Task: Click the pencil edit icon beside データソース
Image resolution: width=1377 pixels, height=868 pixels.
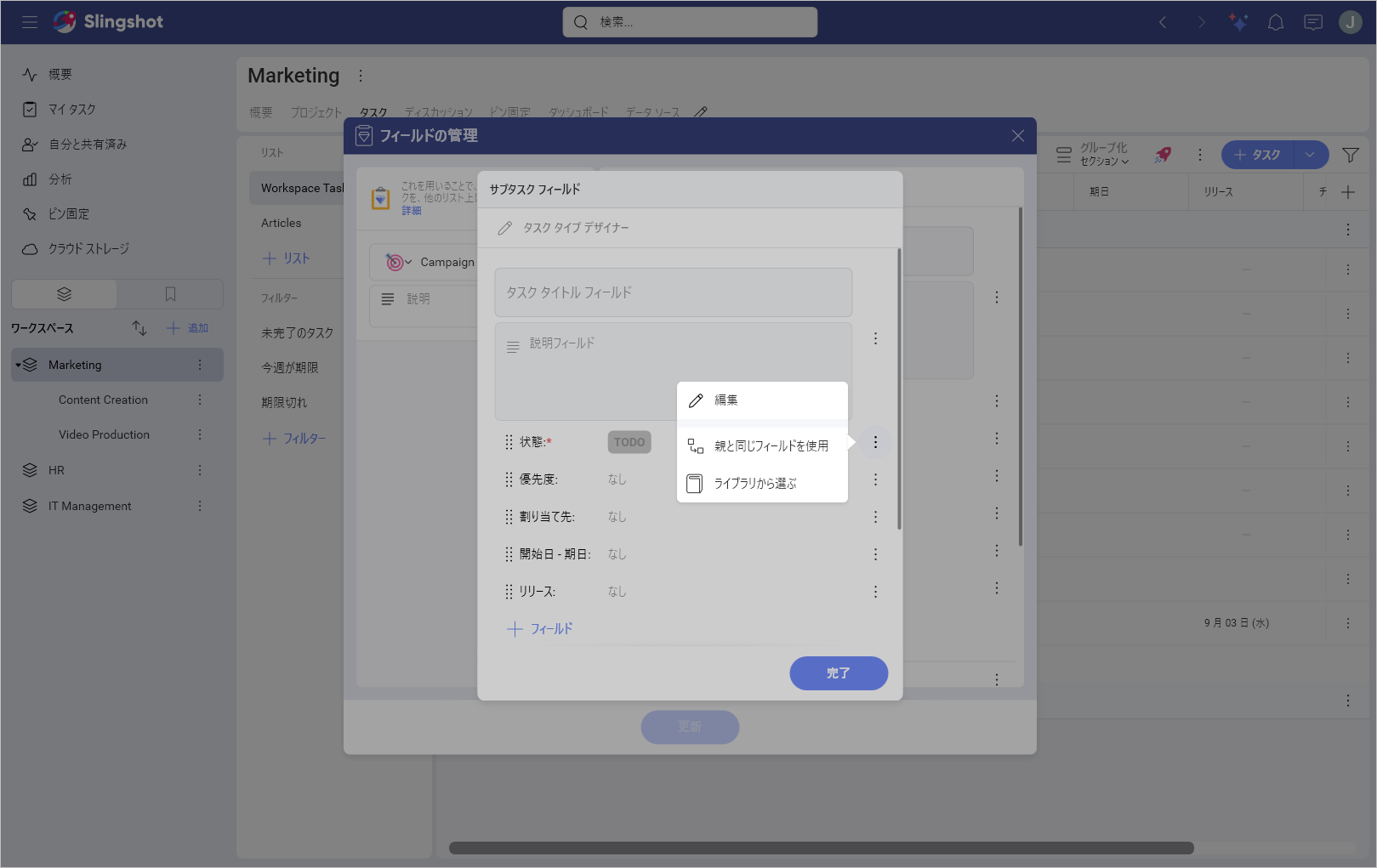Action: coord(701,111)
